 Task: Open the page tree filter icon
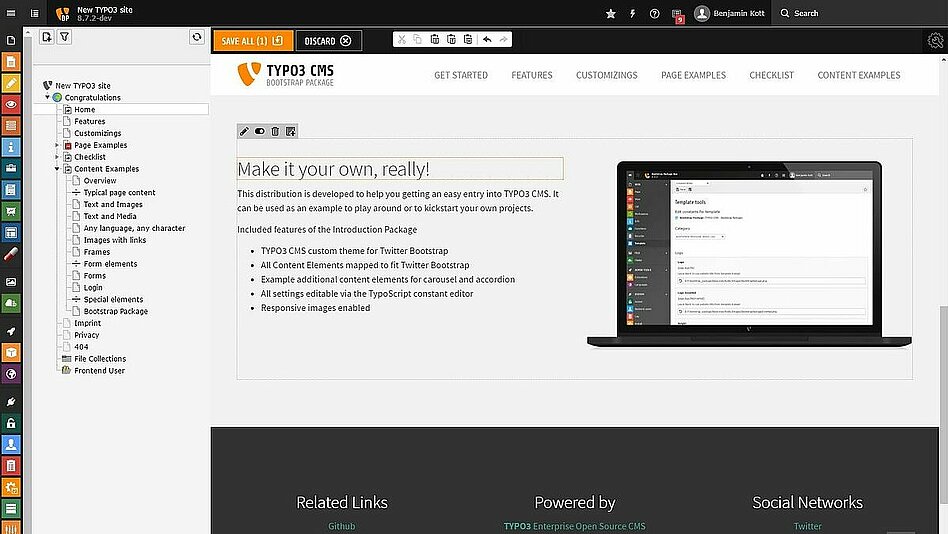coord(64,37)
